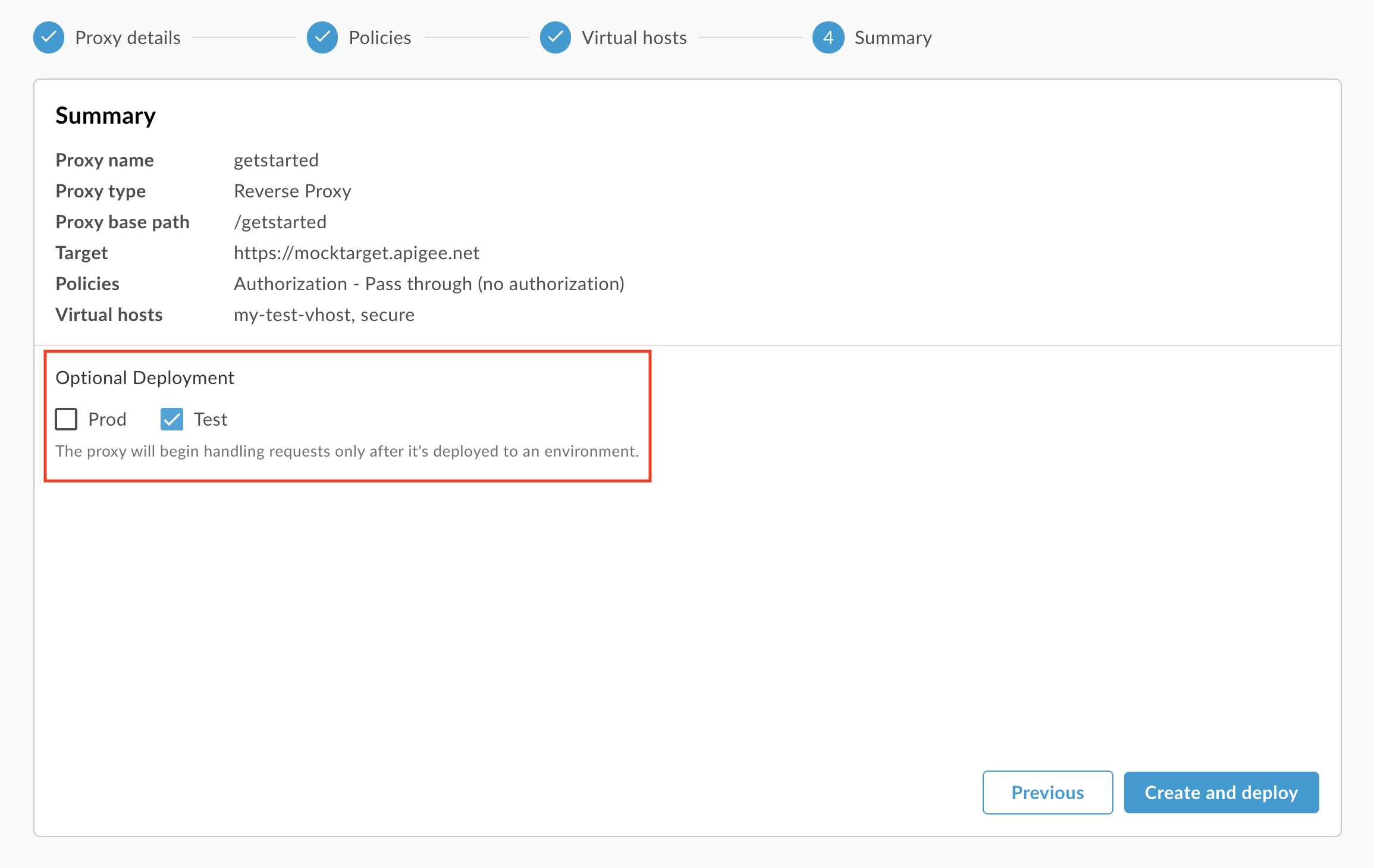Click the Virtual hosts step checkmark icon

pos(556,37)
